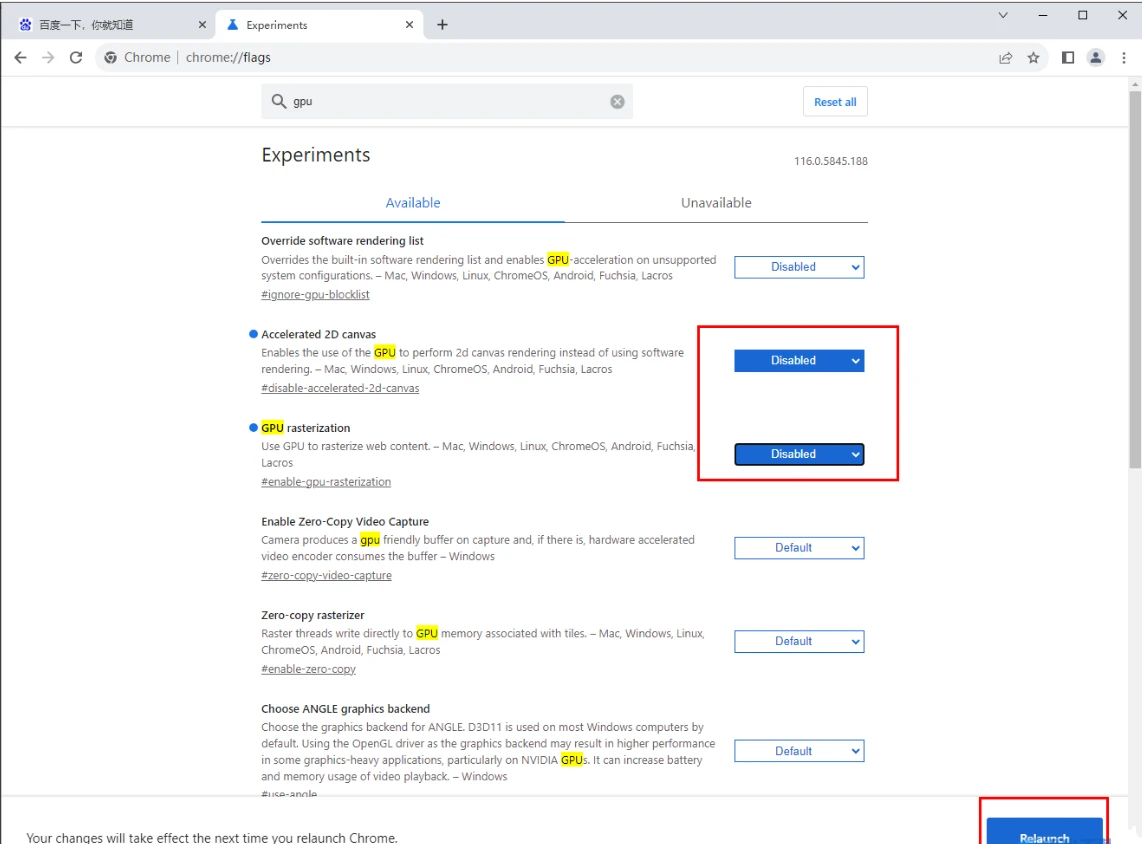The width and height of the screenshot is (1142, 844).
Task: Click the Experiments flask favicon
Action: click(232, 25)
